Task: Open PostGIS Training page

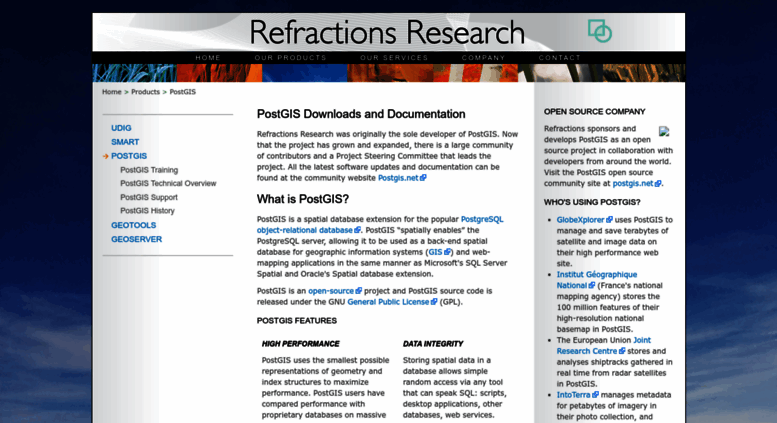Action: [x=149, y=169]
